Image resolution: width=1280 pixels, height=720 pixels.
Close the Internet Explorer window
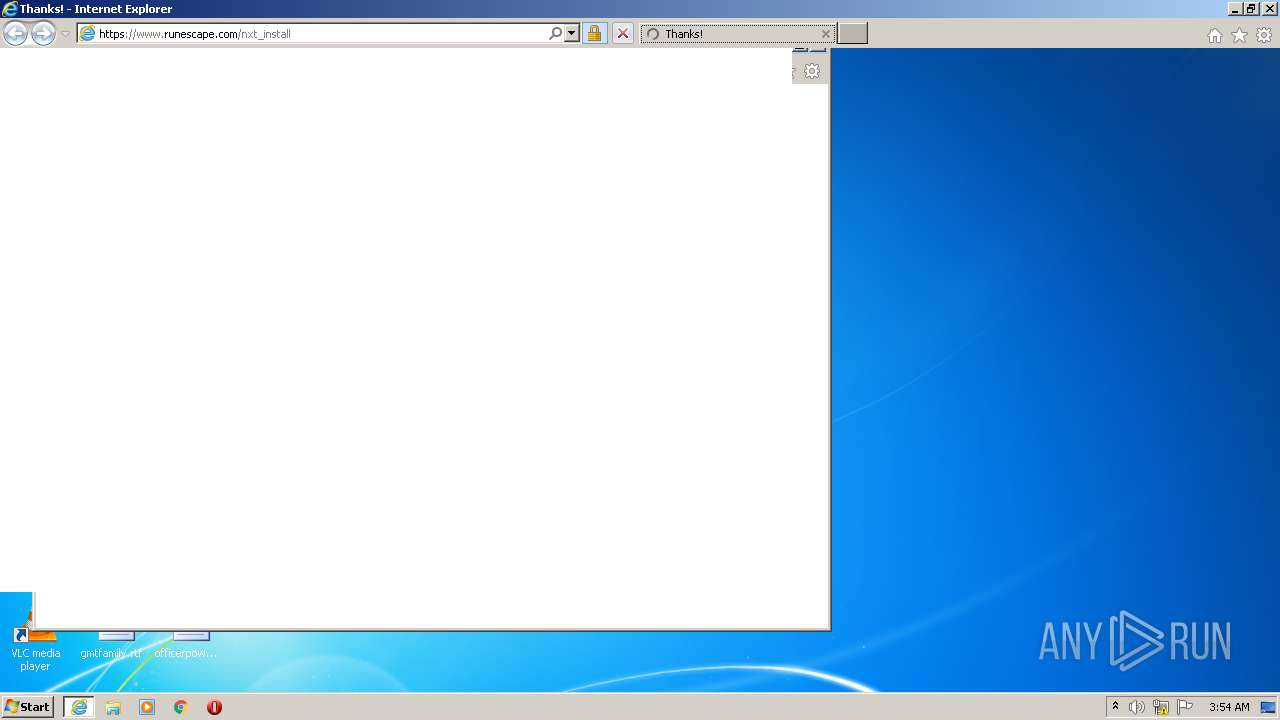click(1268, 9)
